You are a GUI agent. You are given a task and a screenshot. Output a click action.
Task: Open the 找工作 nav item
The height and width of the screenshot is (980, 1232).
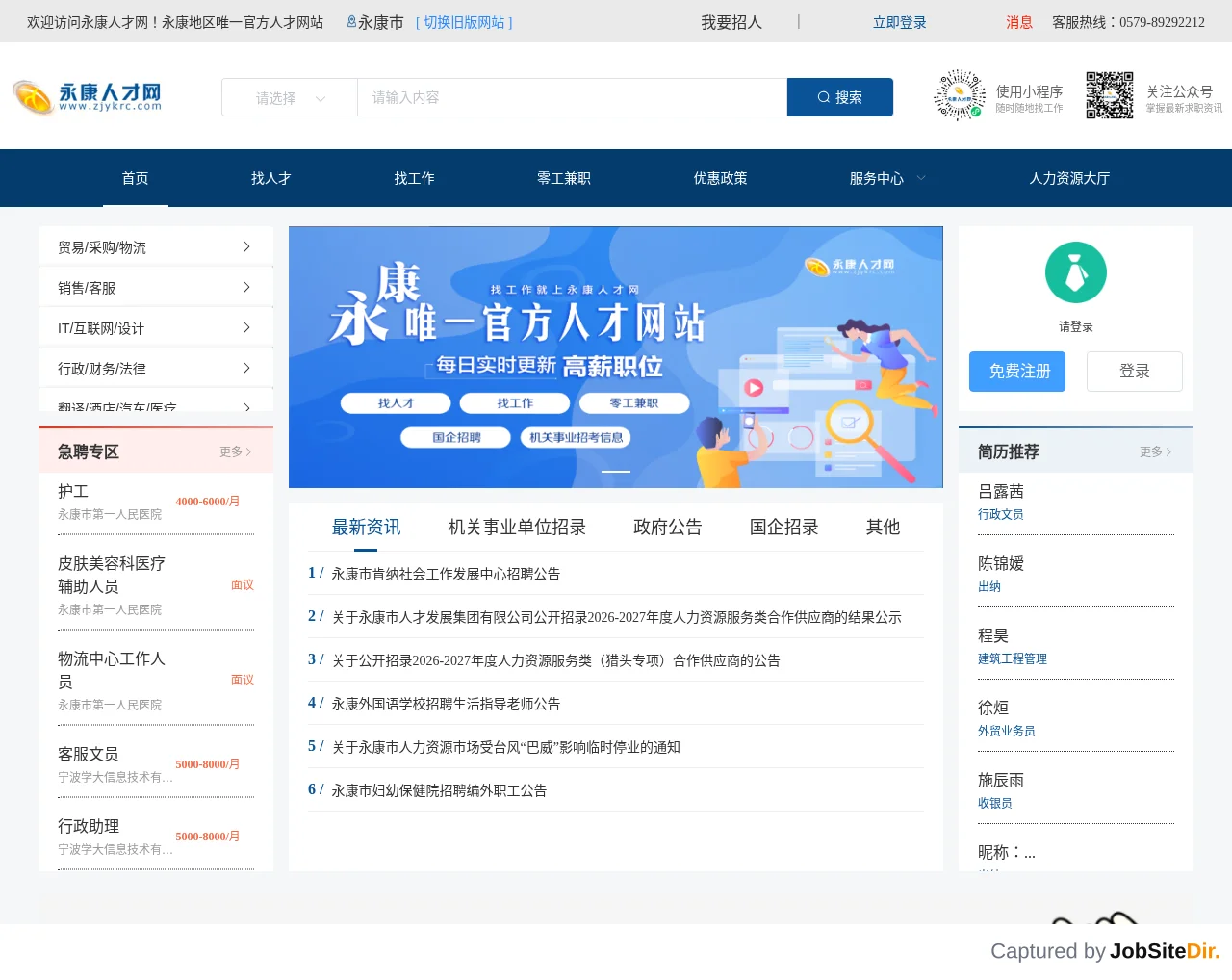pos(414,178)
